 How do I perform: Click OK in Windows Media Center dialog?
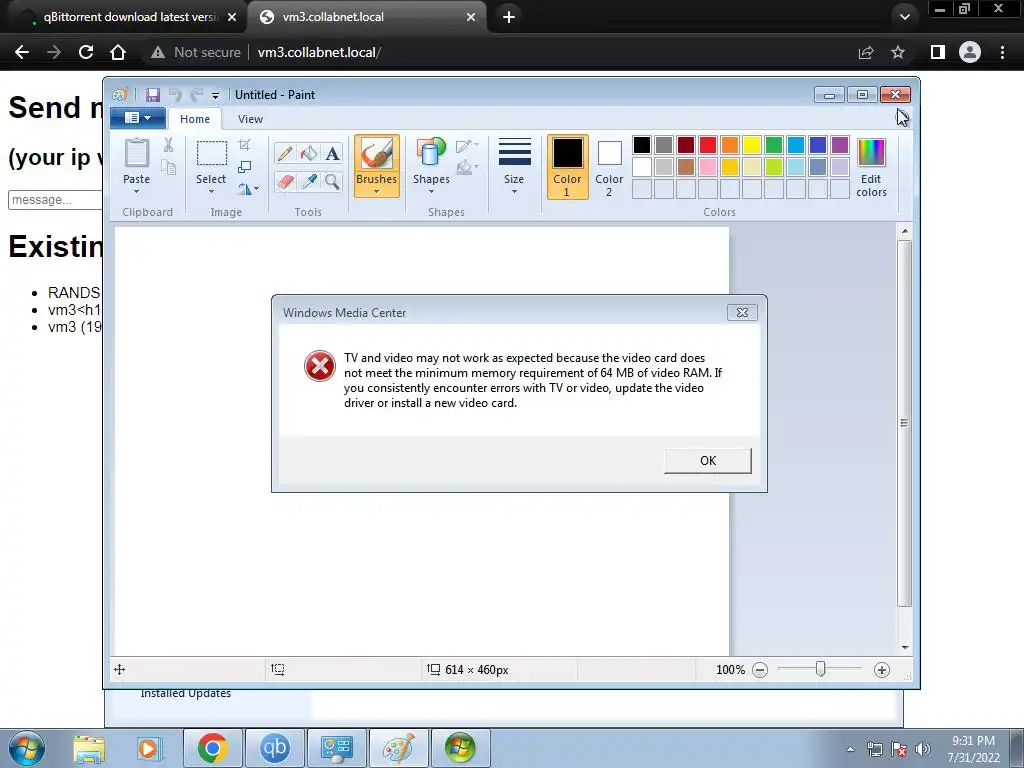[708, 460]
